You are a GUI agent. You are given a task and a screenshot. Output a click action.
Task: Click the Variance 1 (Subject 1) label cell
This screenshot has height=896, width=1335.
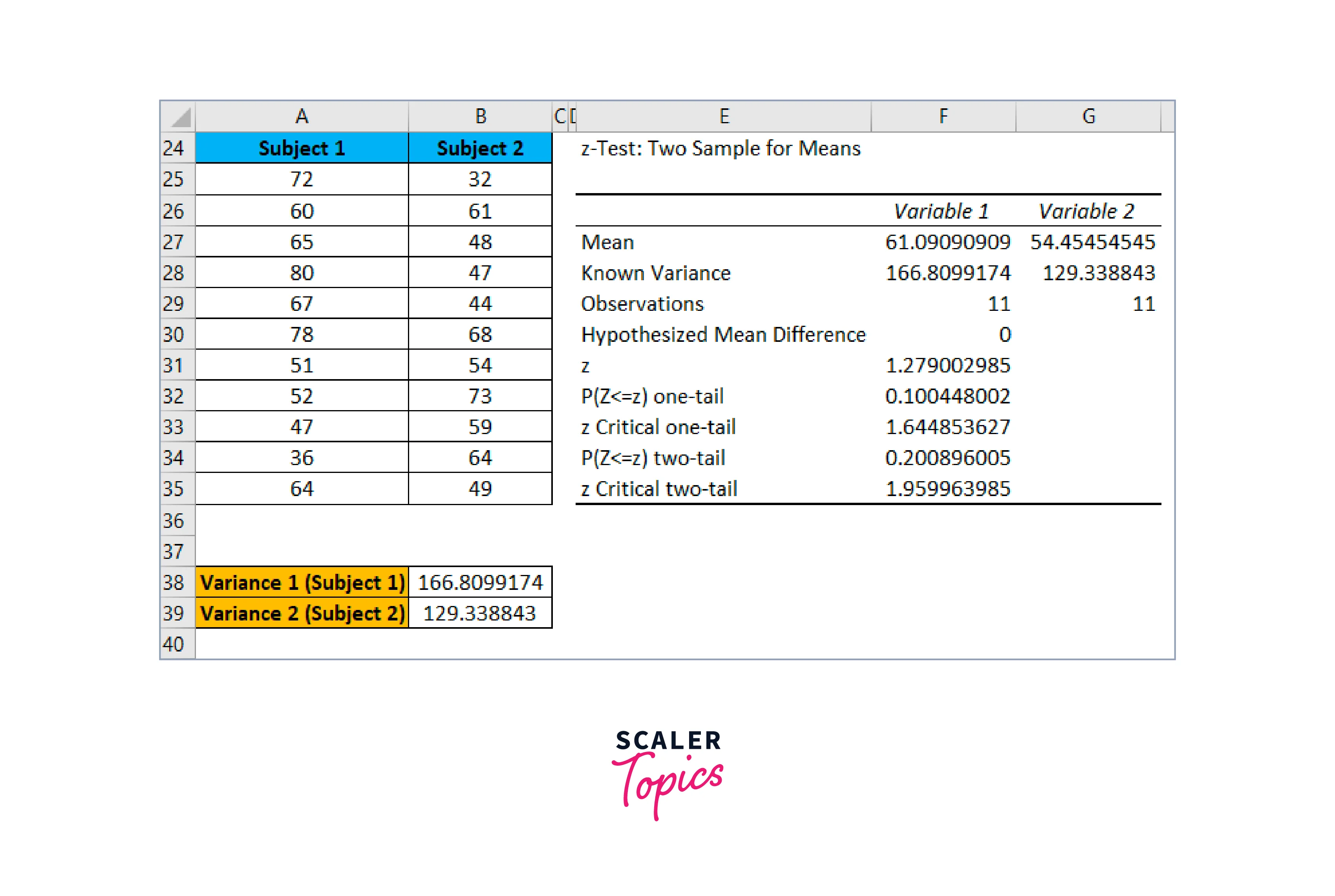(x=302, y=583)
